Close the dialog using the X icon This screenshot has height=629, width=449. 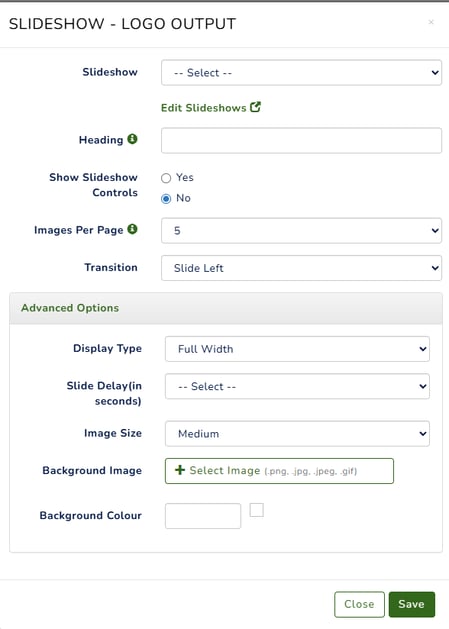(431, 22)
